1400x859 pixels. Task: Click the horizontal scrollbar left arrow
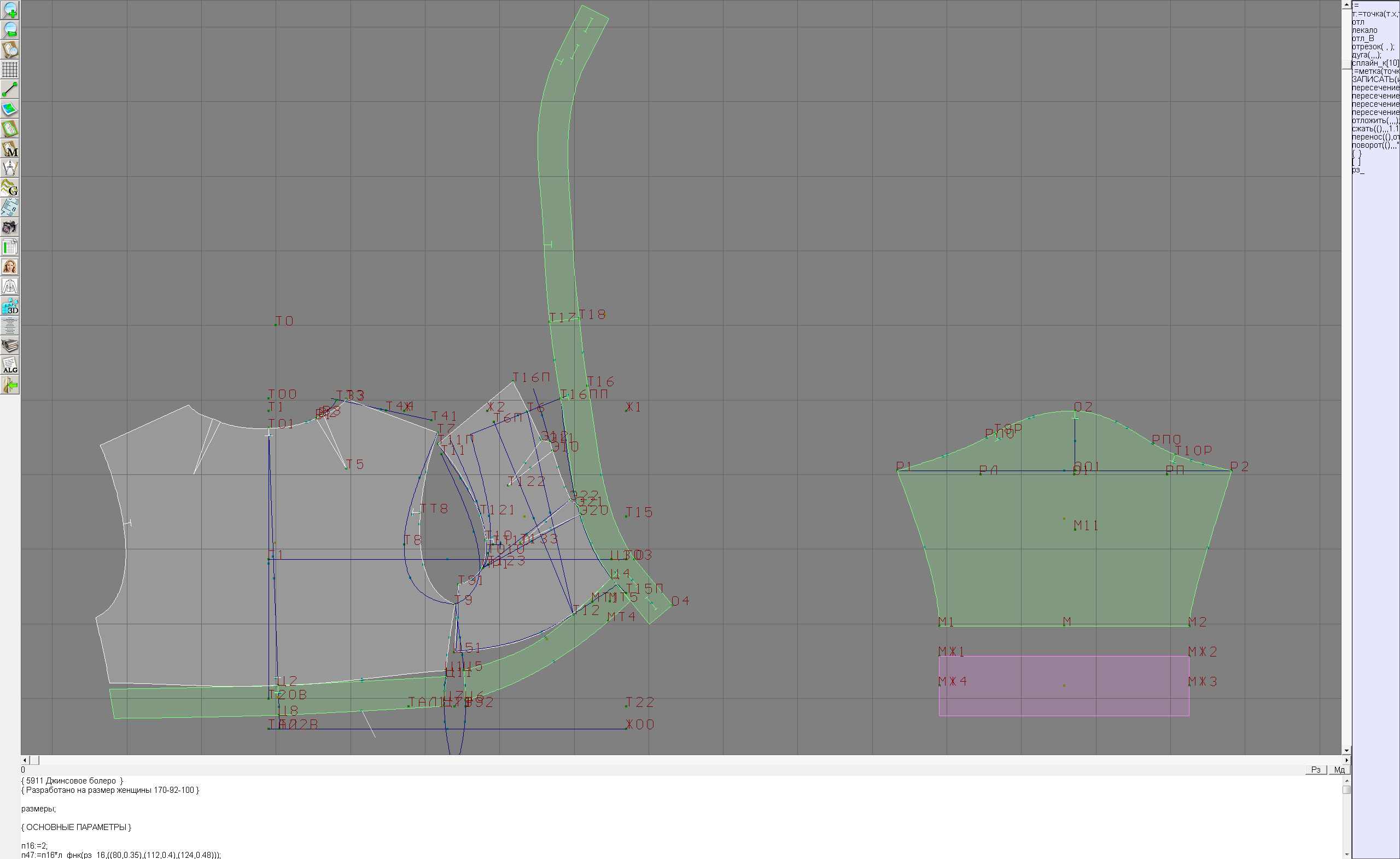[25, 760]
